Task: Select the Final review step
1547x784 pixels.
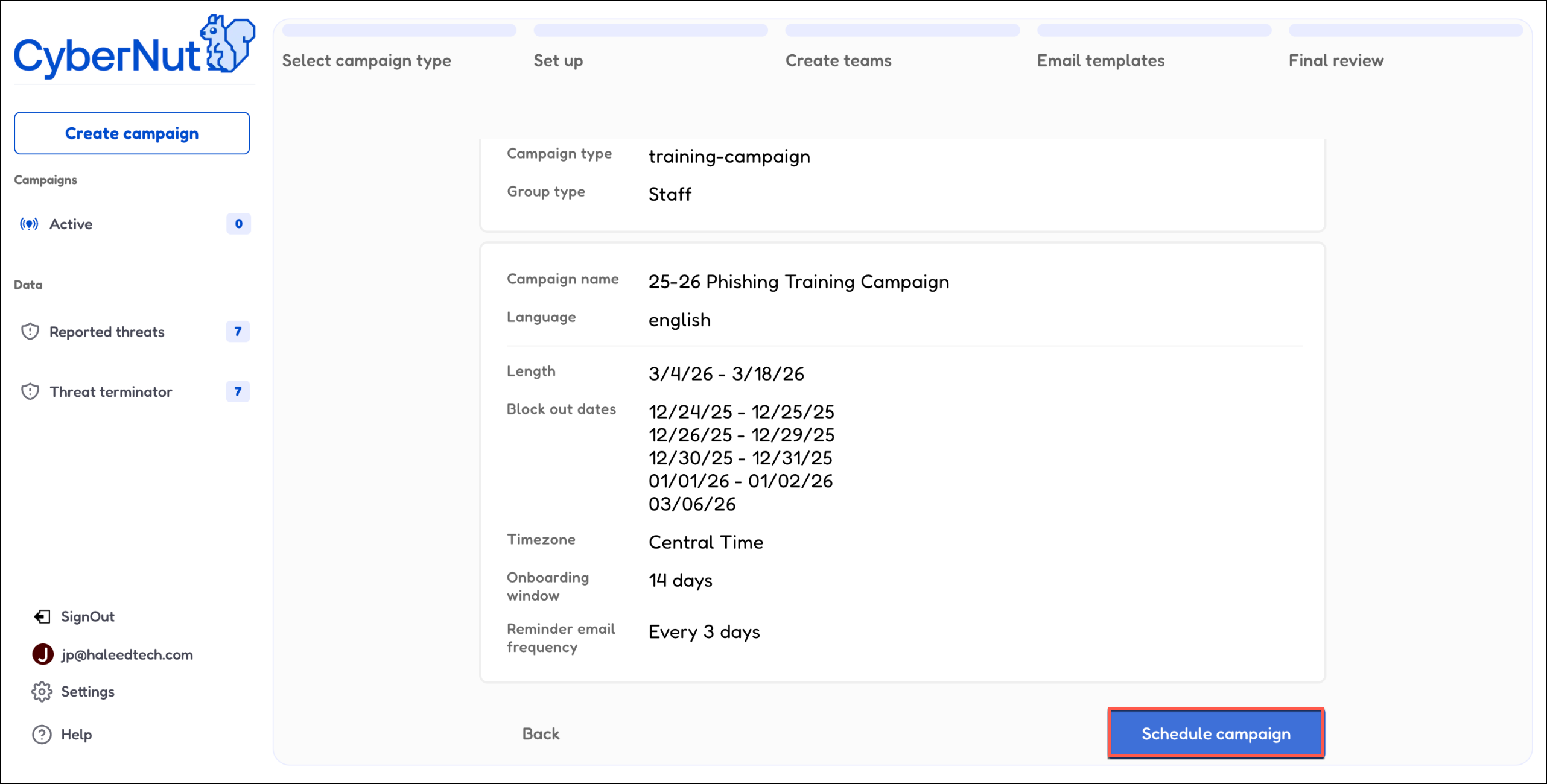Action: click(x=1336, y=60)
